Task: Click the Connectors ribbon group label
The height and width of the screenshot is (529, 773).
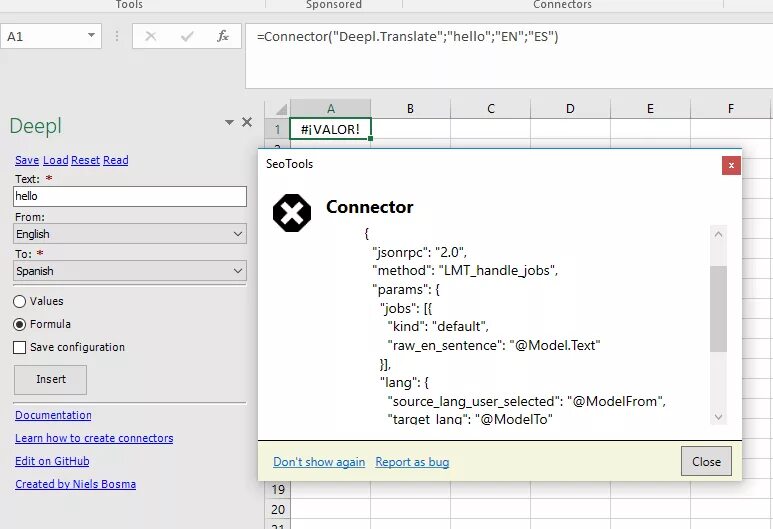Action: 562,4
